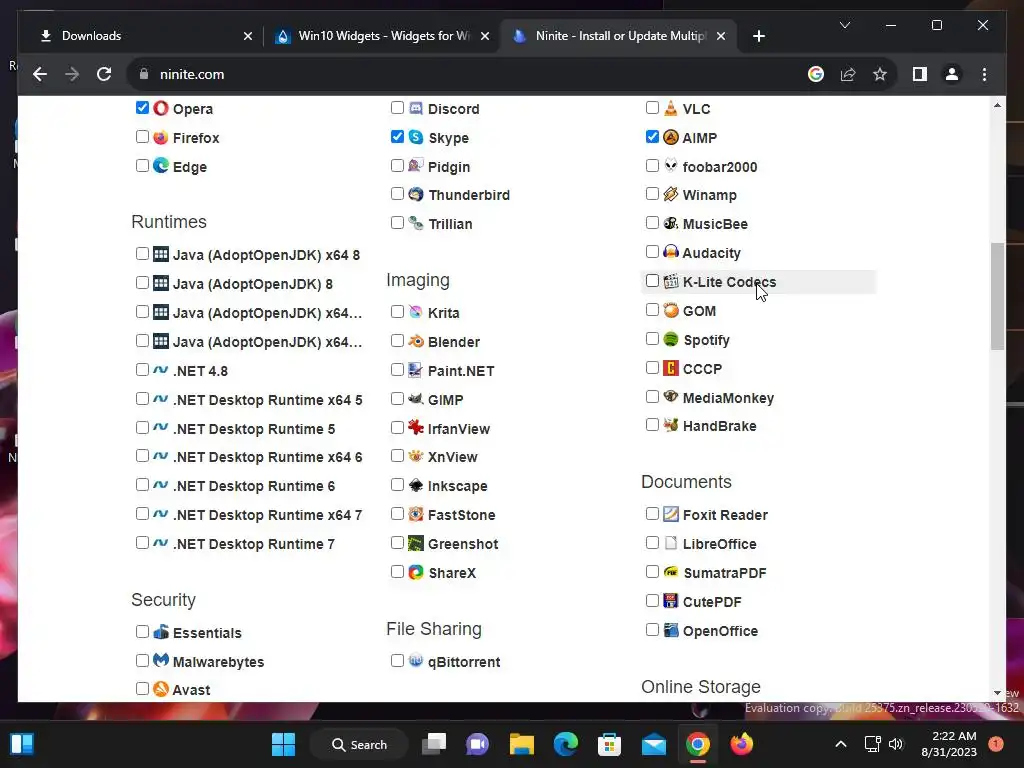The image size is (1024, 768).
Task: Click the Avast orange icon
Action: pos(161,689)
